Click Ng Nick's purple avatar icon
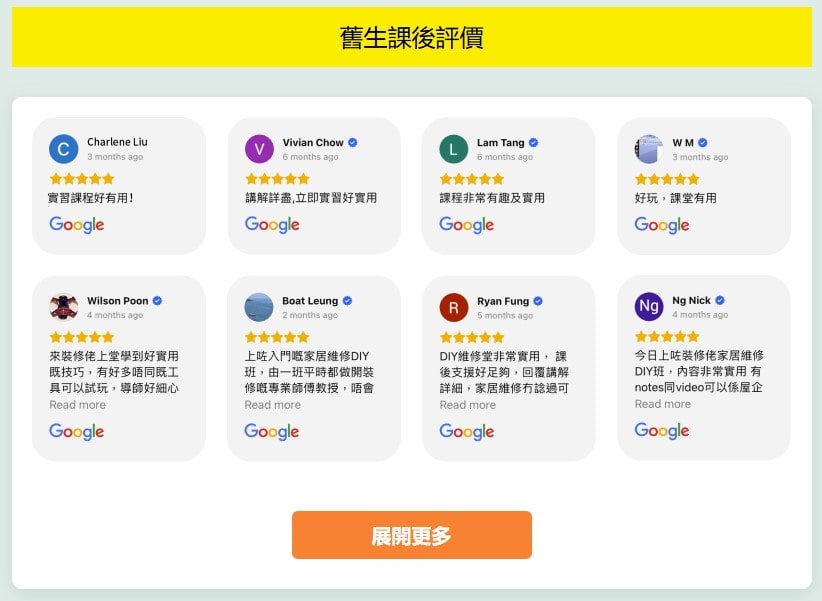 pyautogui.click(x=649, y=306)
